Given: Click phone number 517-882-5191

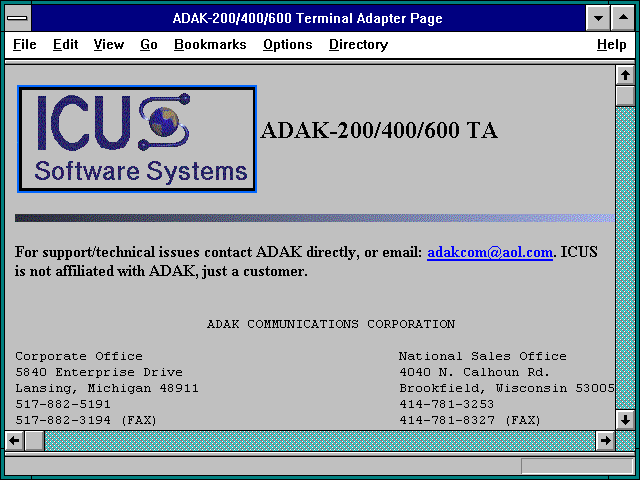Looking at the screenshot, I should 63,404.
